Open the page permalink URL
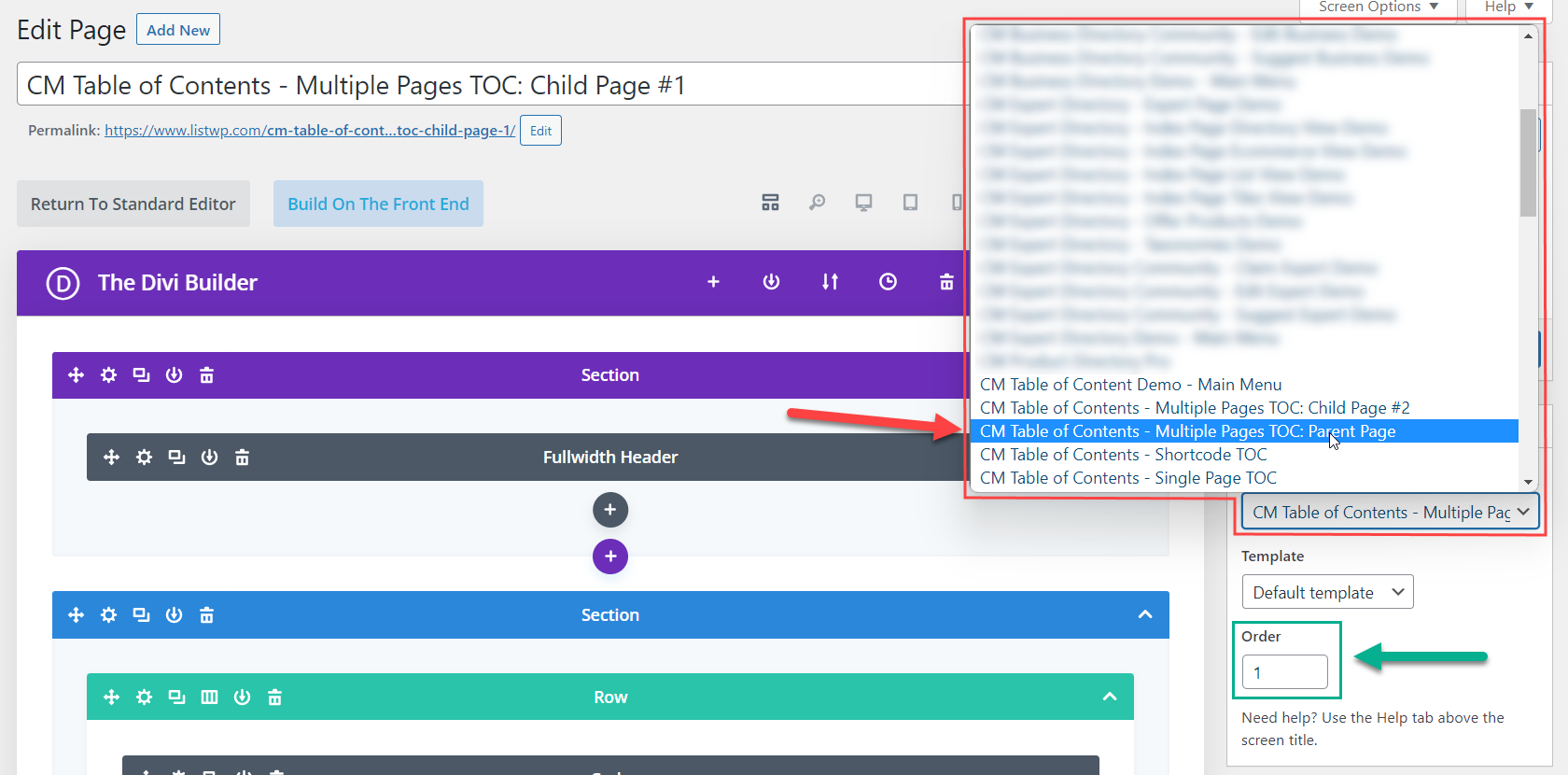This screenshot has height=775, width=1568. pyautogui.click(x=310, y=131)
